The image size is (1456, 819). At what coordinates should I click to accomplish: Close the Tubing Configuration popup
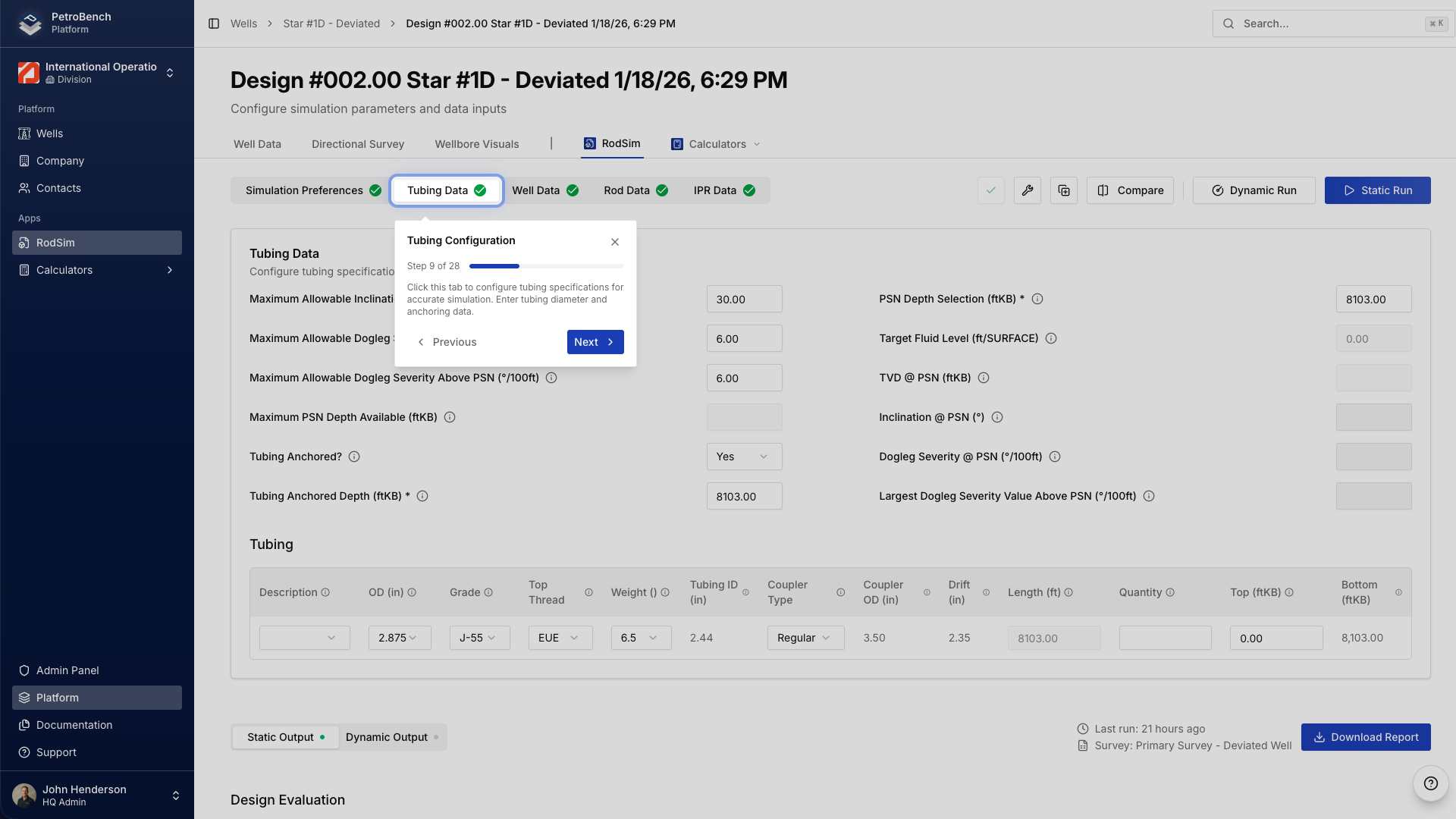tap(615, 242)
